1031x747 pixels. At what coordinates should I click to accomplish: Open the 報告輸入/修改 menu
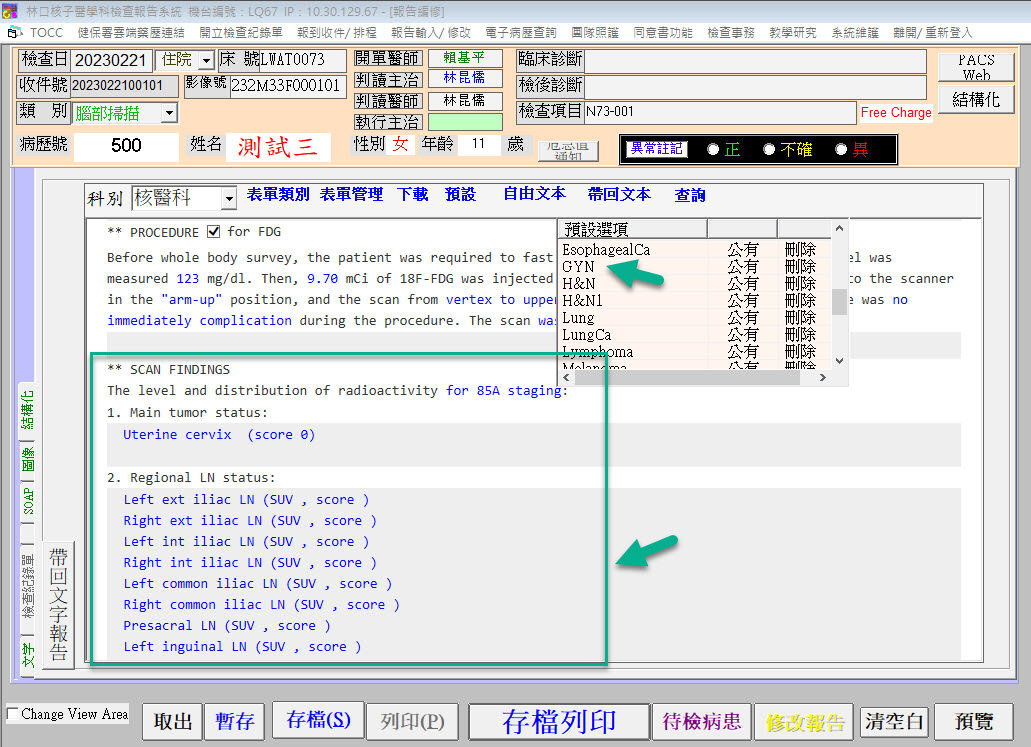click(x=430, y=33)
